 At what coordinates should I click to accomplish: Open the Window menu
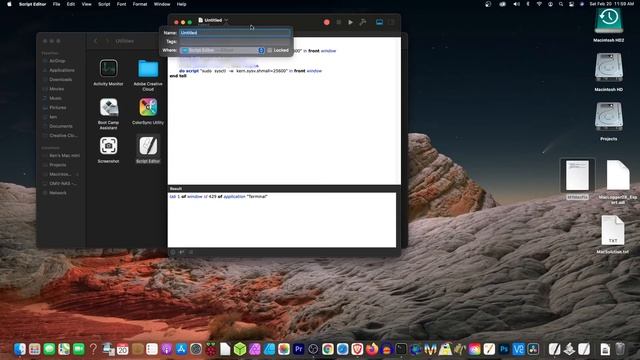[162, 4]
